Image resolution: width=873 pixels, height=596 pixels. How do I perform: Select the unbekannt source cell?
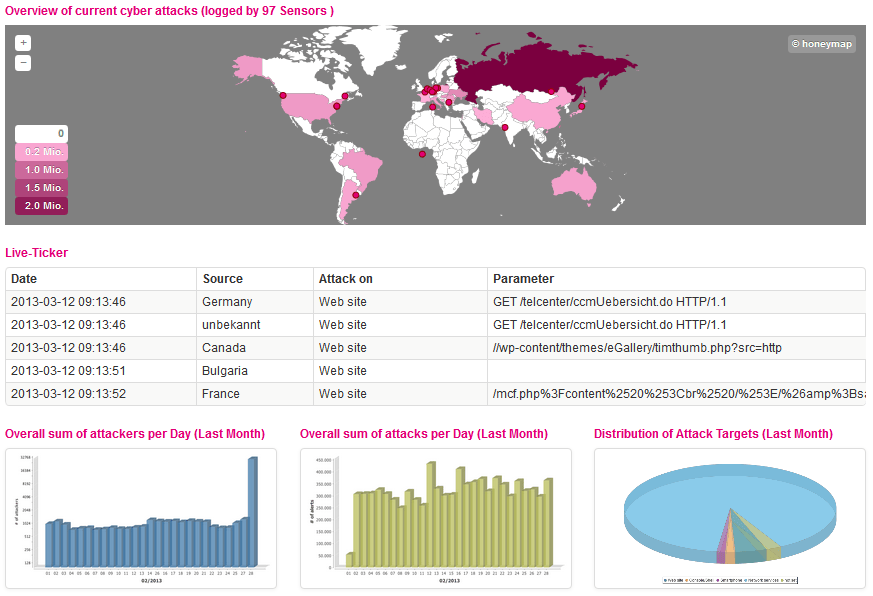(255, 325)
